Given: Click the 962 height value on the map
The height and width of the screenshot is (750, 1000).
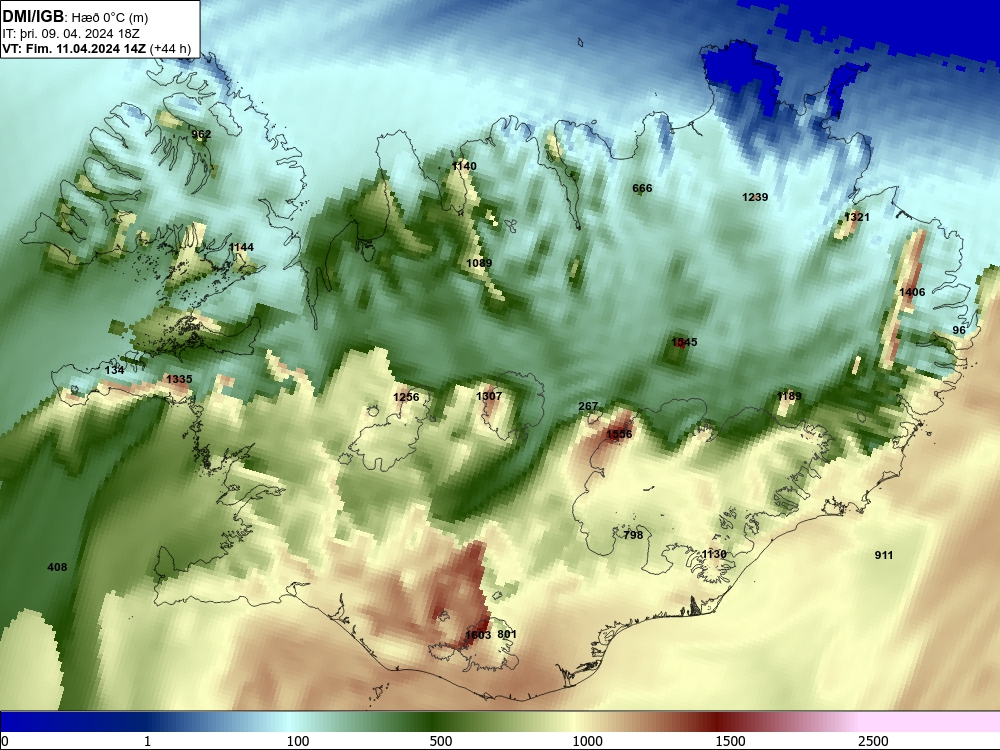Looking at the screenshot, I should click(201, 134).
